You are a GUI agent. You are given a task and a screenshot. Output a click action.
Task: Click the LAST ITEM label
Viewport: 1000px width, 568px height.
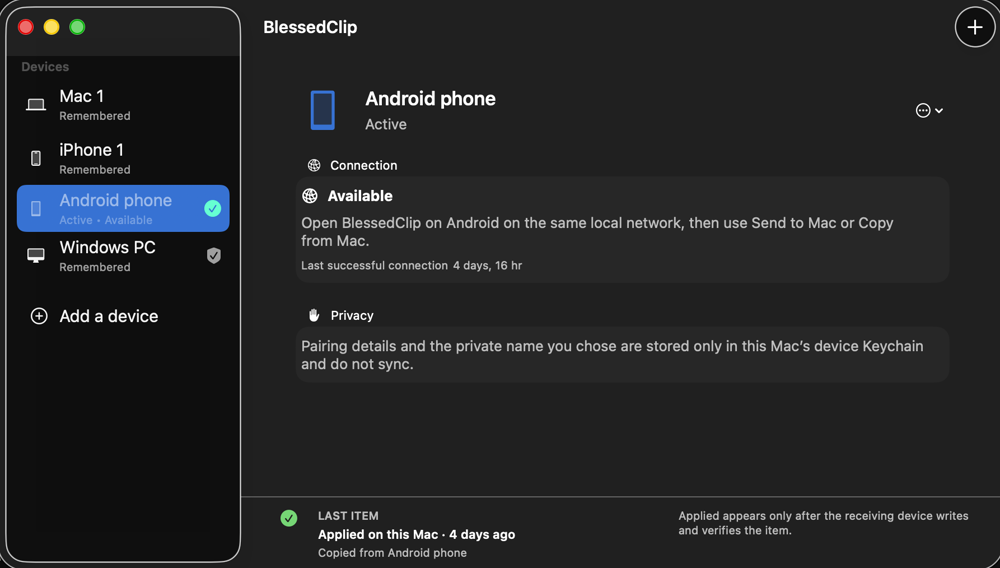click(x=348, y=516)
